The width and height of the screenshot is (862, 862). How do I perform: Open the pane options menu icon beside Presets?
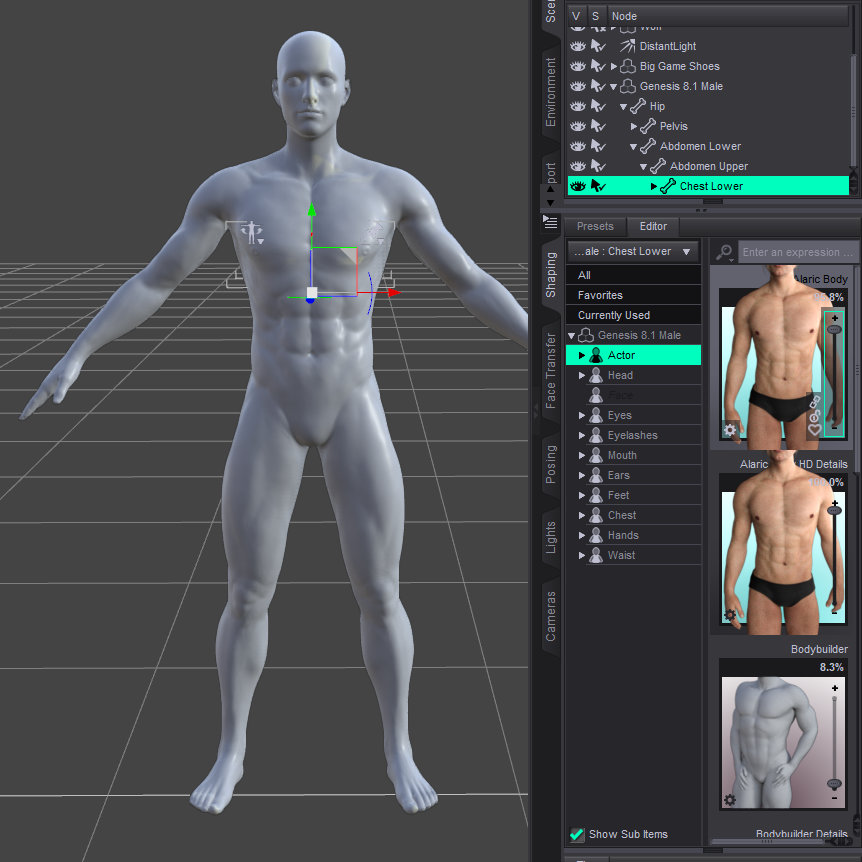coord(549,221)
